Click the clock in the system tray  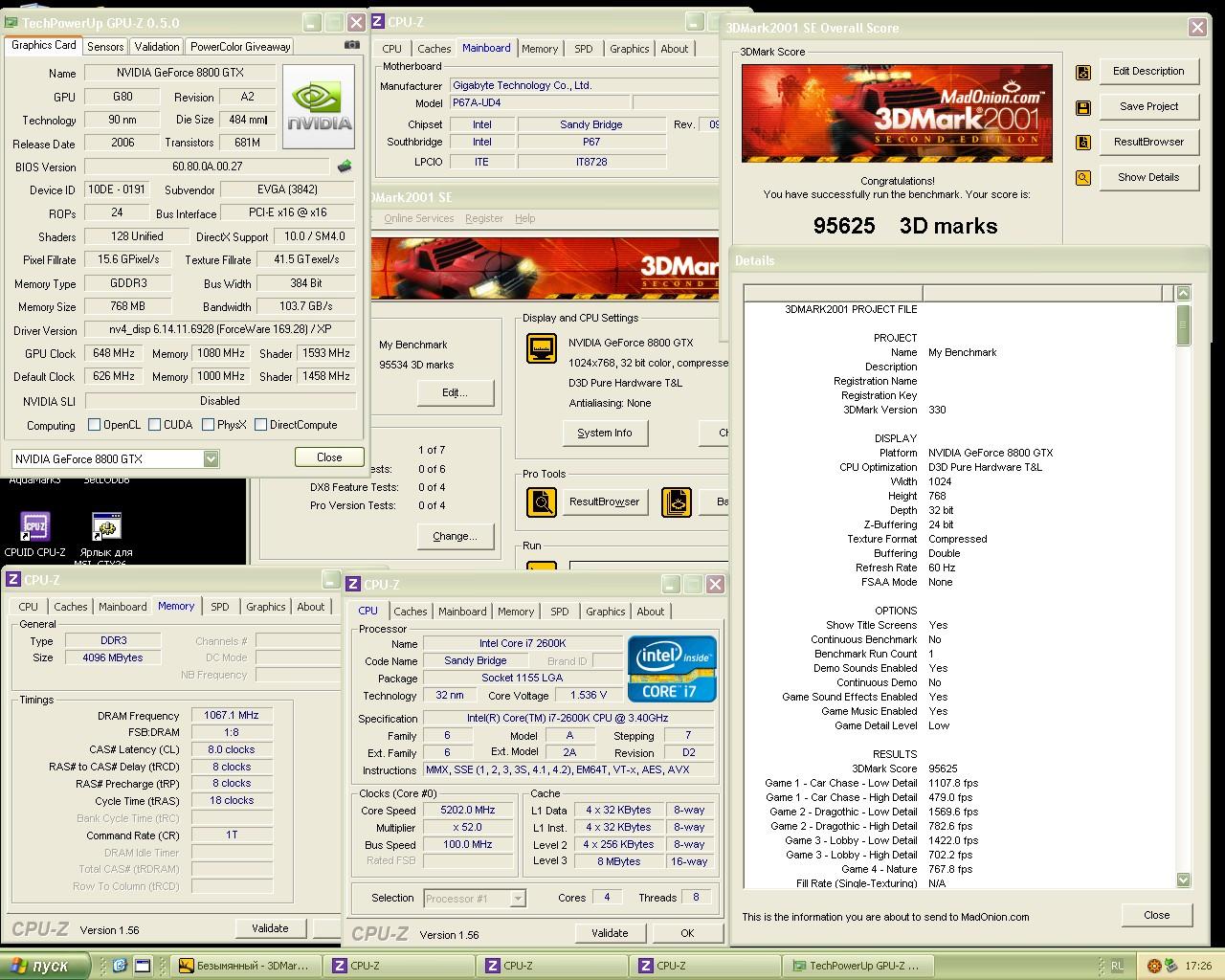(x=1198, y=966)
